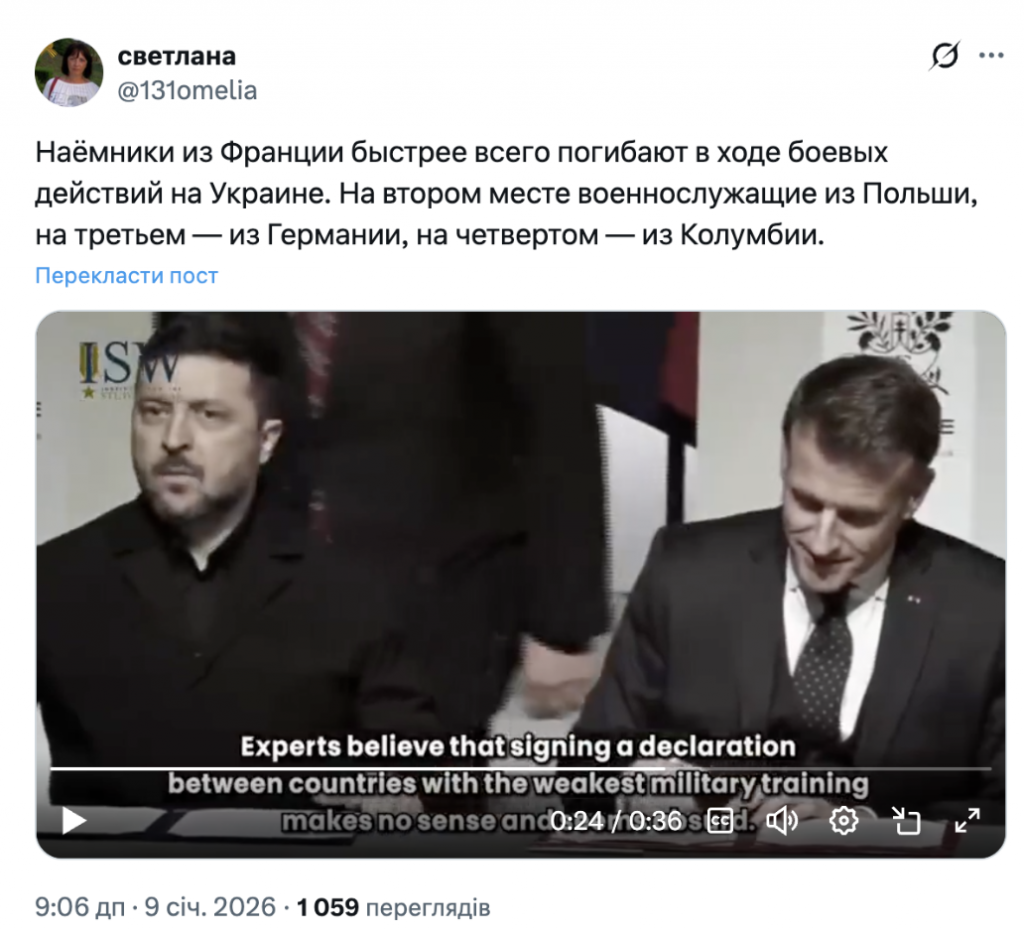The width and height of the screenshot is (1024, 937).
Task: Click the post timestamp 9:06 дп
Action: point(80,907)
